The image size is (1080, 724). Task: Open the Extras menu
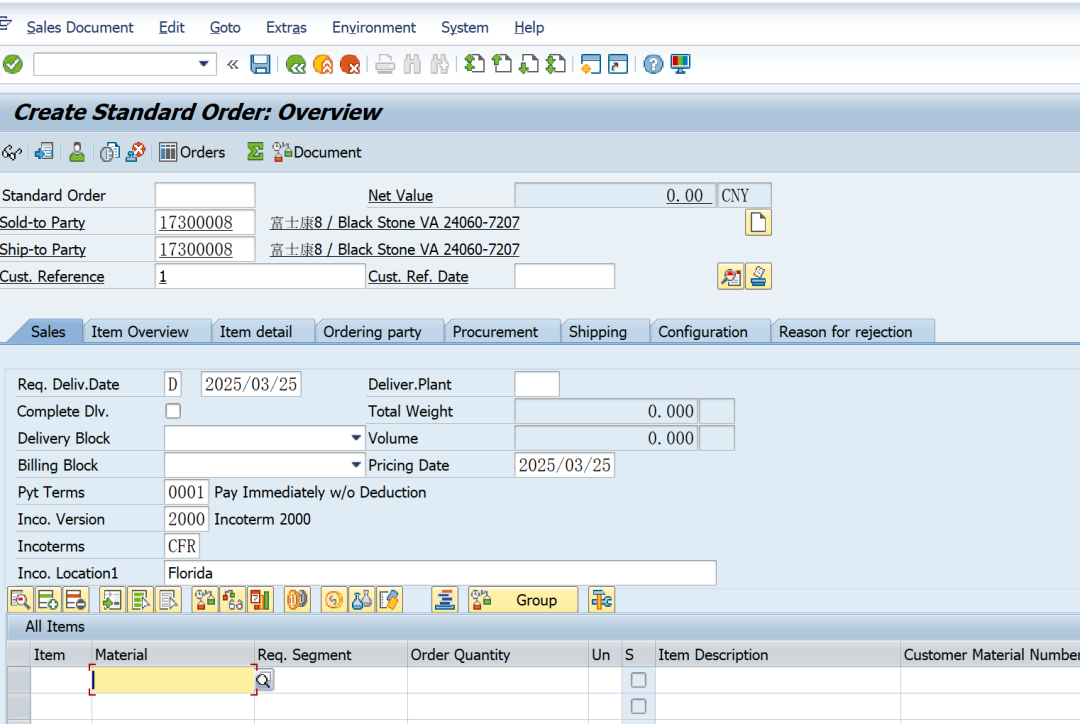(286, 27)
